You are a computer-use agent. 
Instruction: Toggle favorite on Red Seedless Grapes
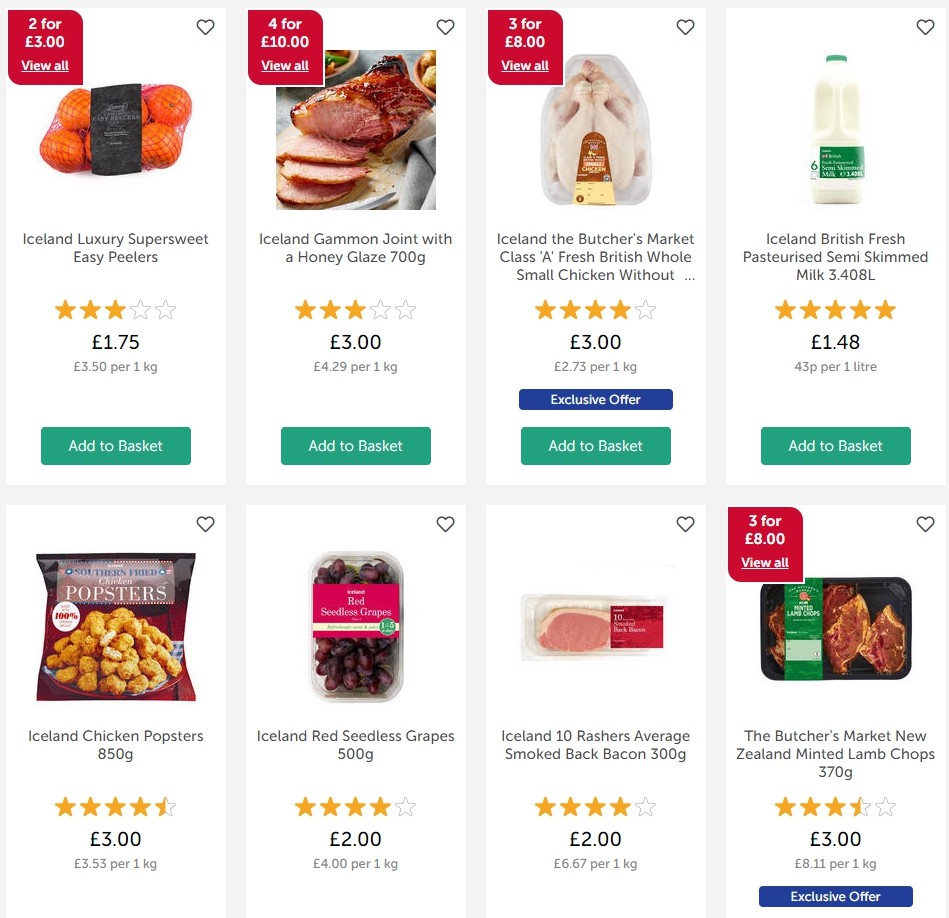point(445,523)
